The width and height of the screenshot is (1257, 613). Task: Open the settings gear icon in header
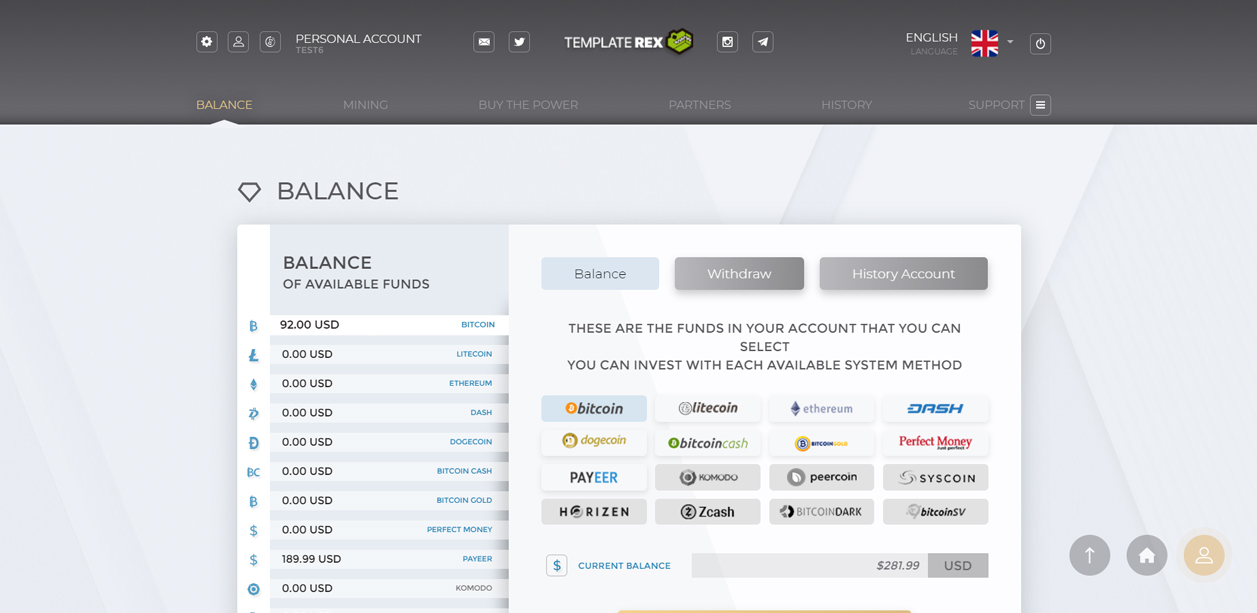(207, 42)
